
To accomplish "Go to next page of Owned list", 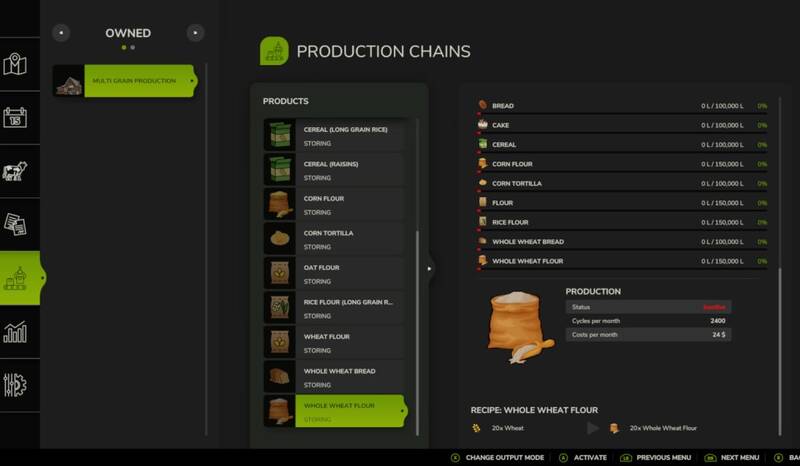I will click(x=195, y=33).
